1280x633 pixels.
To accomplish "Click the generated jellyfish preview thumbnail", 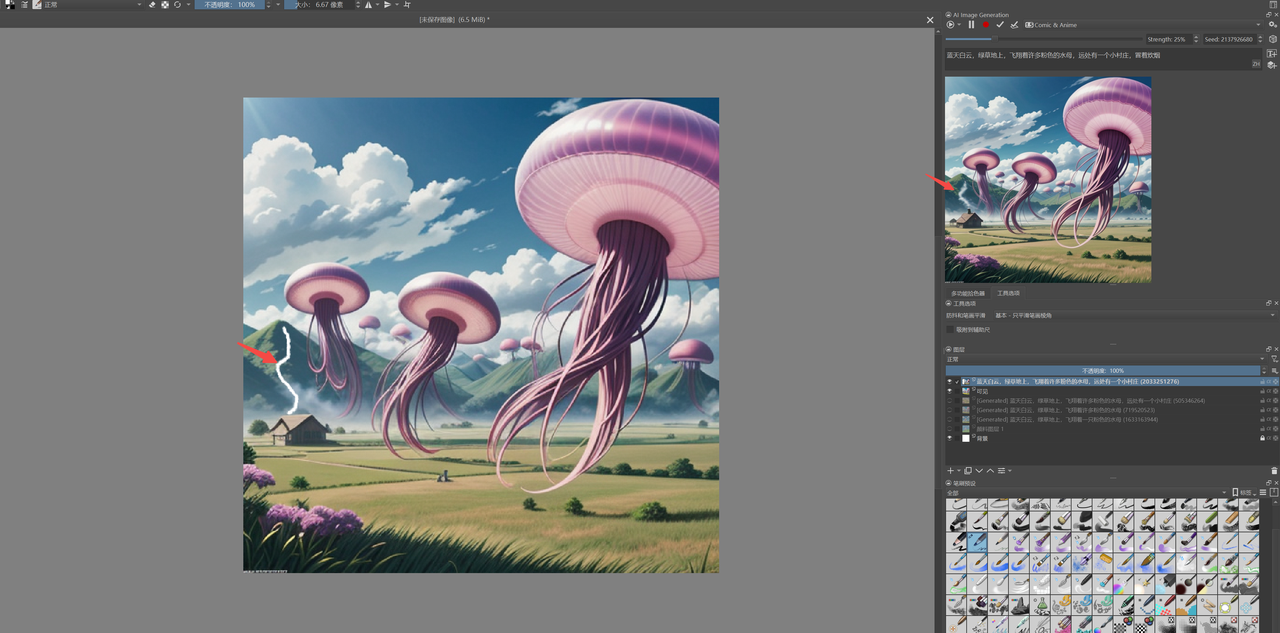I will point(1048,180).
